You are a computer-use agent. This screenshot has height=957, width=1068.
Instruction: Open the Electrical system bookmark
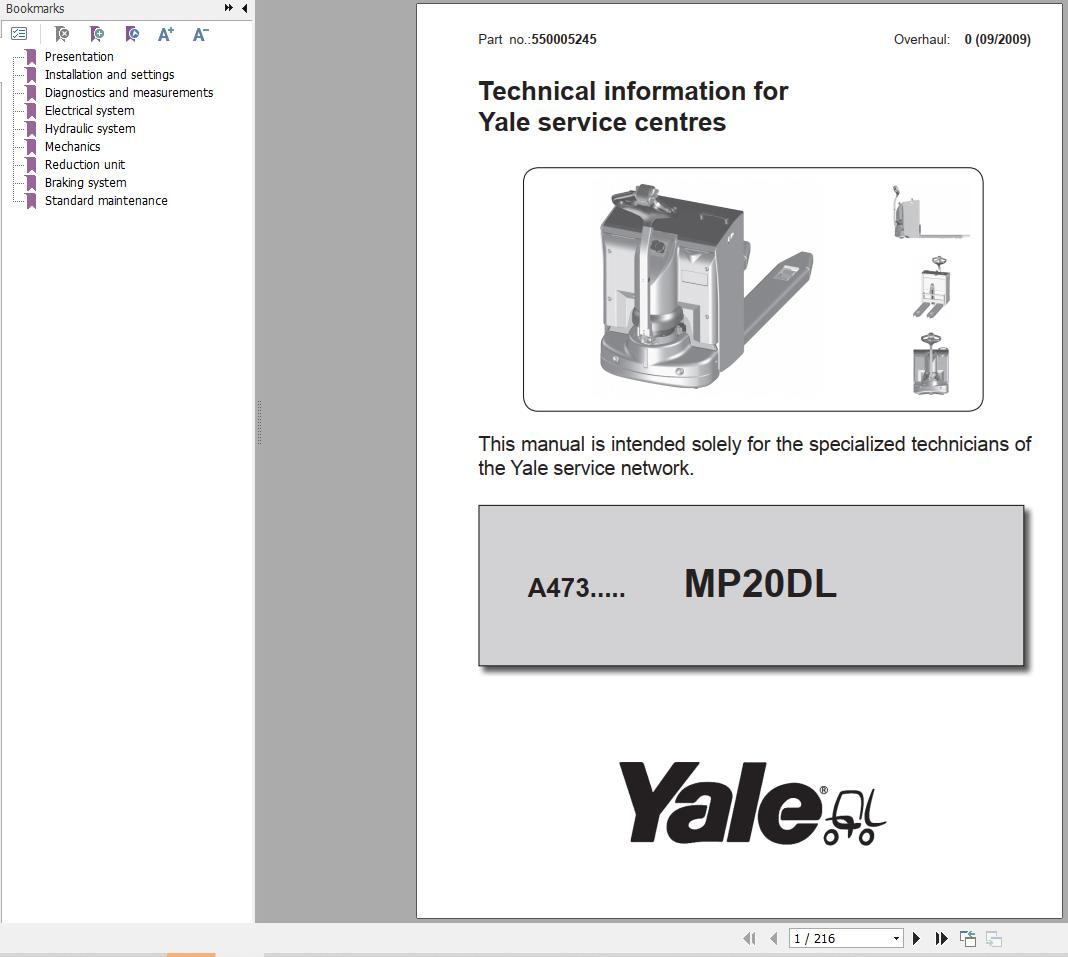[x=89, y=110]
